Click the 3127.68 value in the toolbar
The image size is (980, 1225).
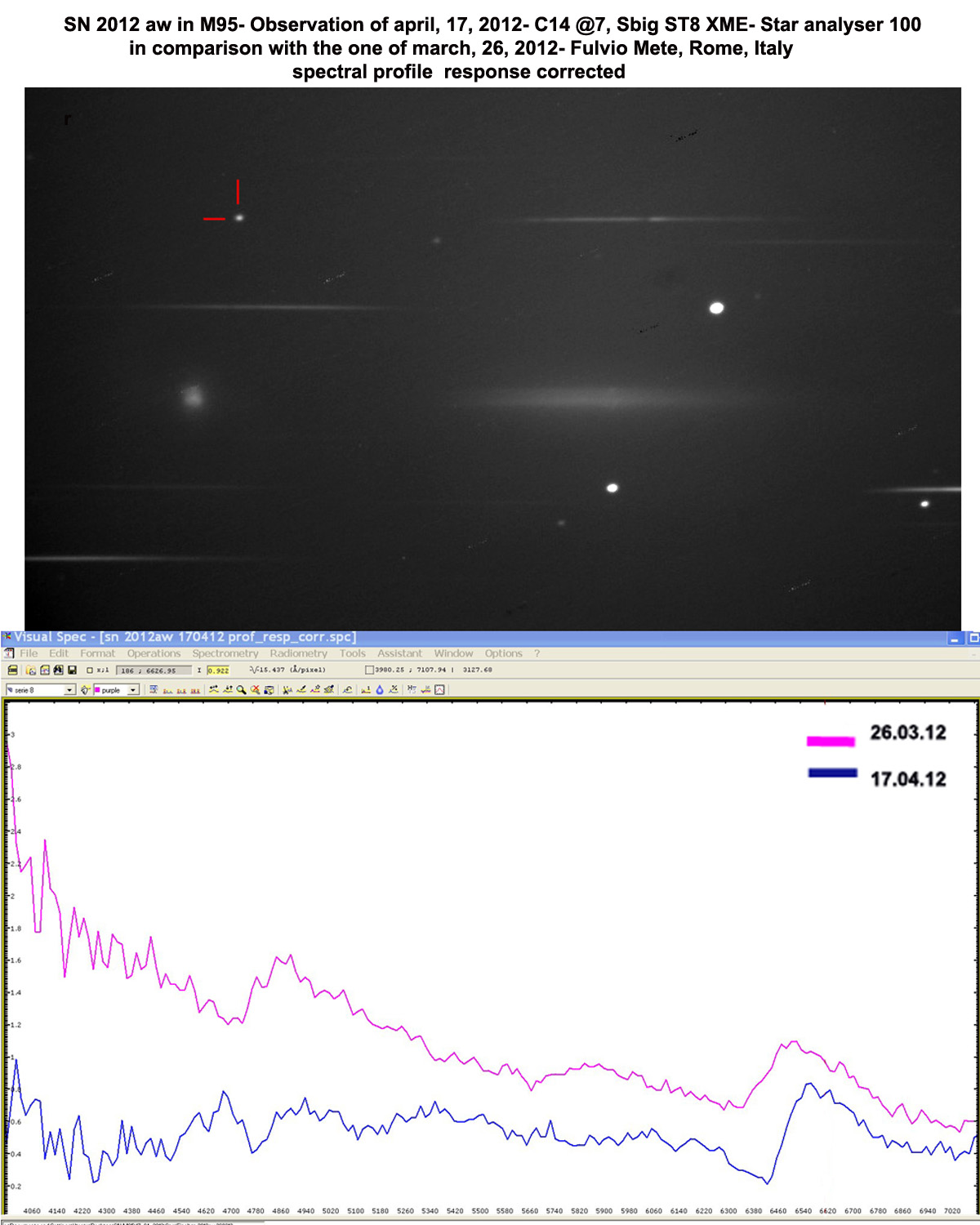[x=477, y=670]
